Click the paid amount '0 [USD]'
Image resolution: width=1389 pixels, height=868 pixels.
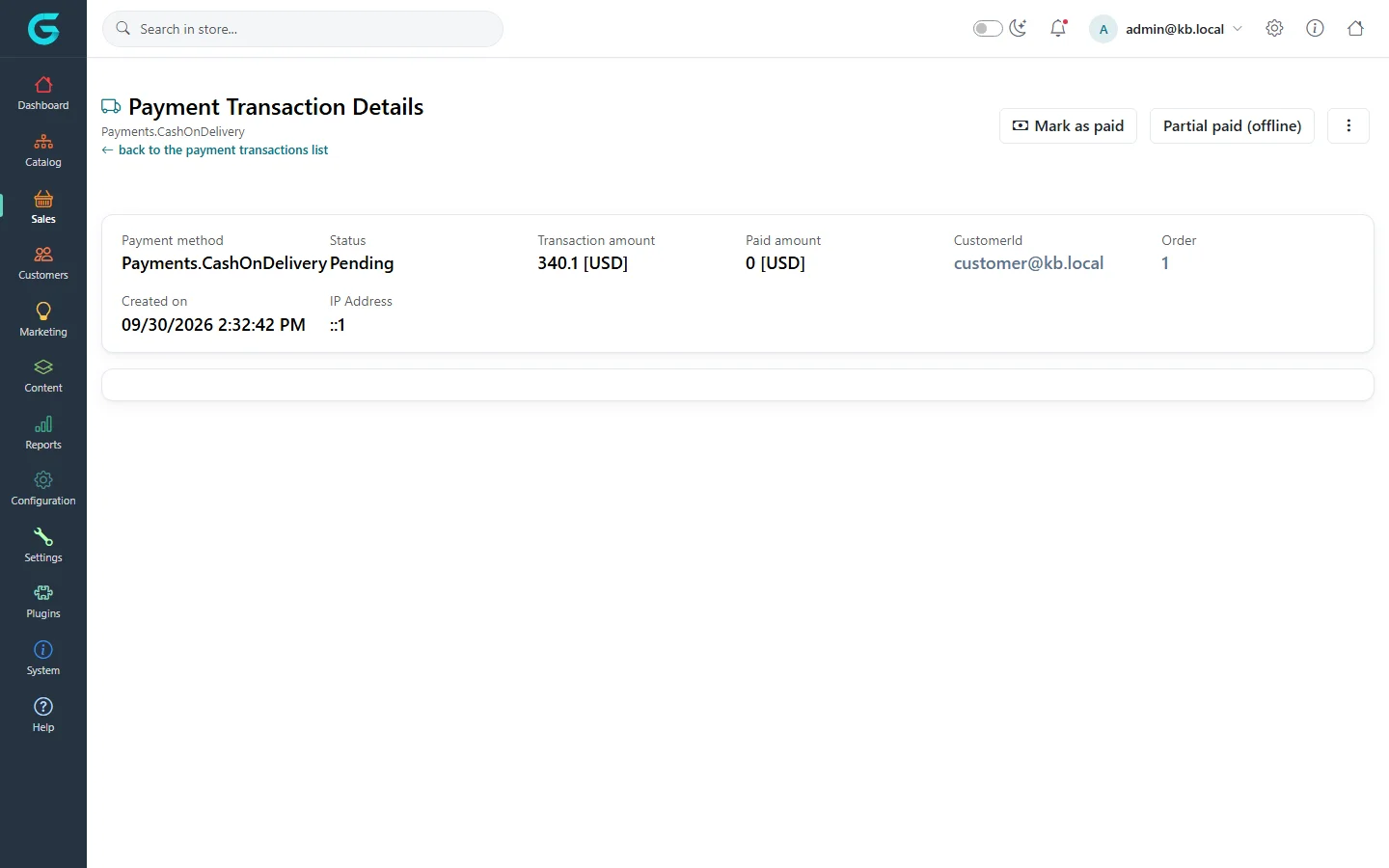point(775,263)
